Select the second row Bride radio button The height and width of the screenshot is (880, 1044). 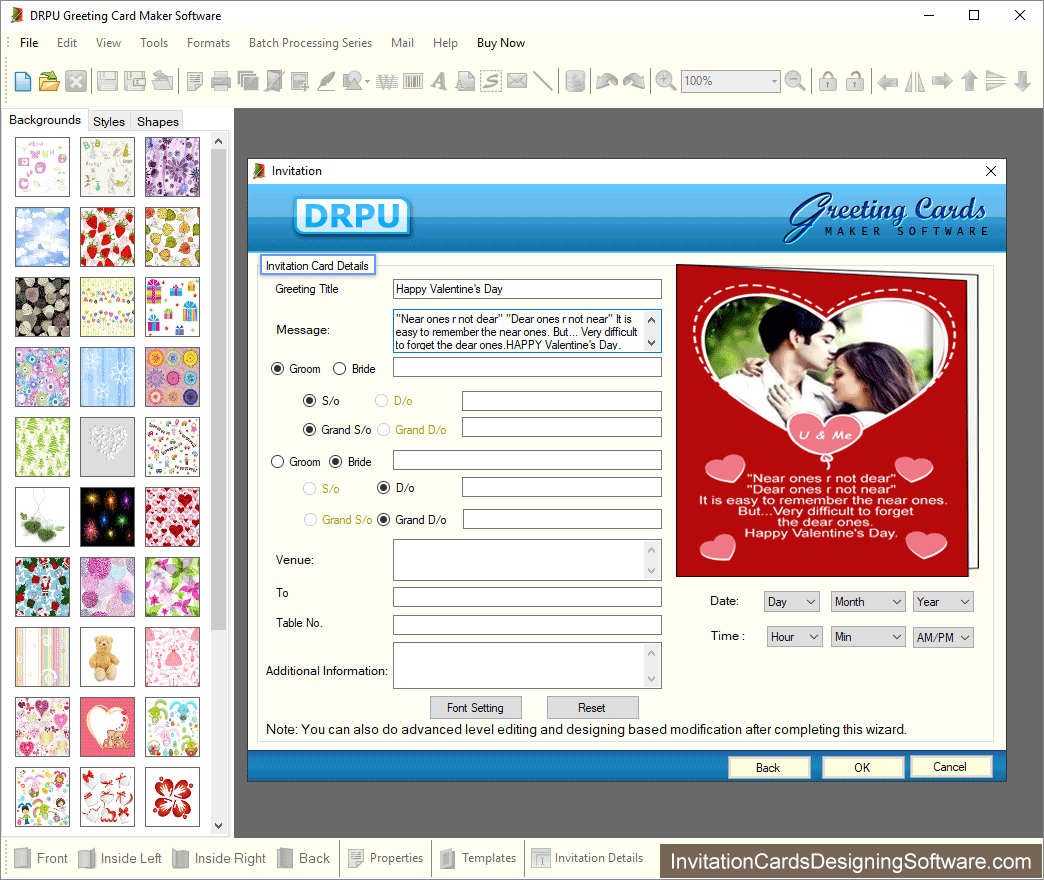coord(336,461)
